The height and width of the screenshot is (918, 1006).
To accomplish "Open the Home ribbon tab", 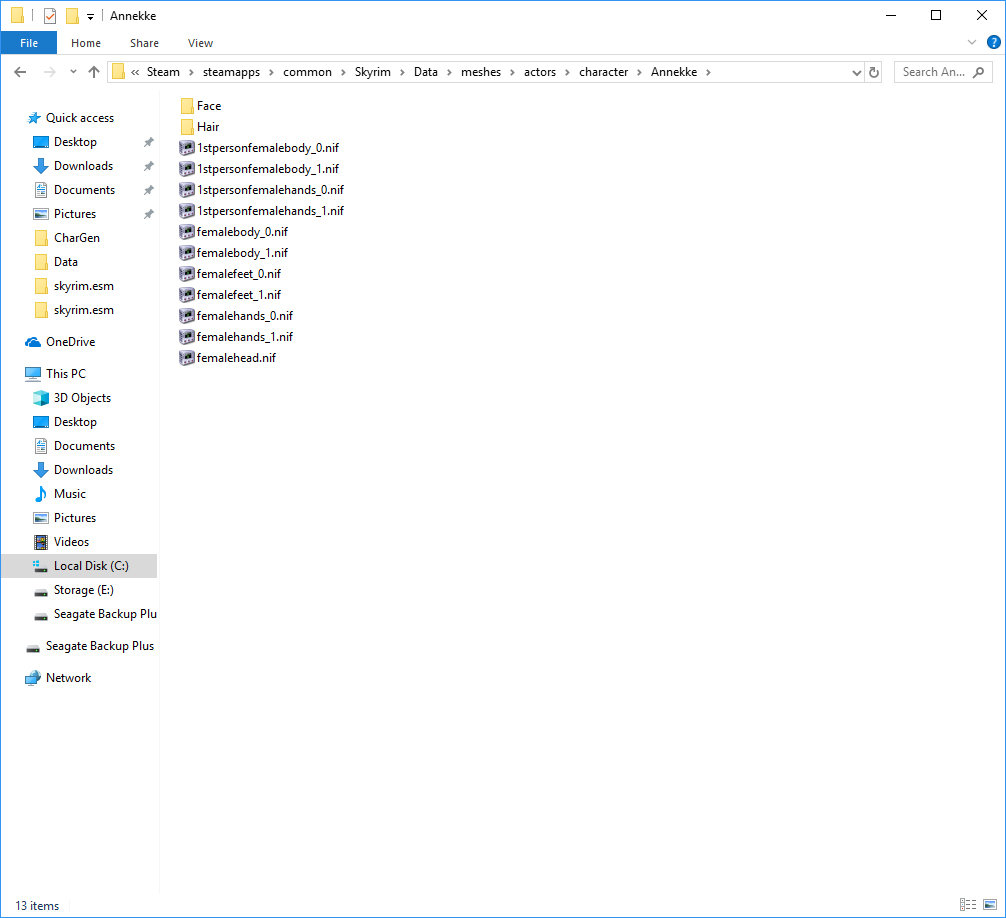I will pyautogui.click(x=86, y=43).
